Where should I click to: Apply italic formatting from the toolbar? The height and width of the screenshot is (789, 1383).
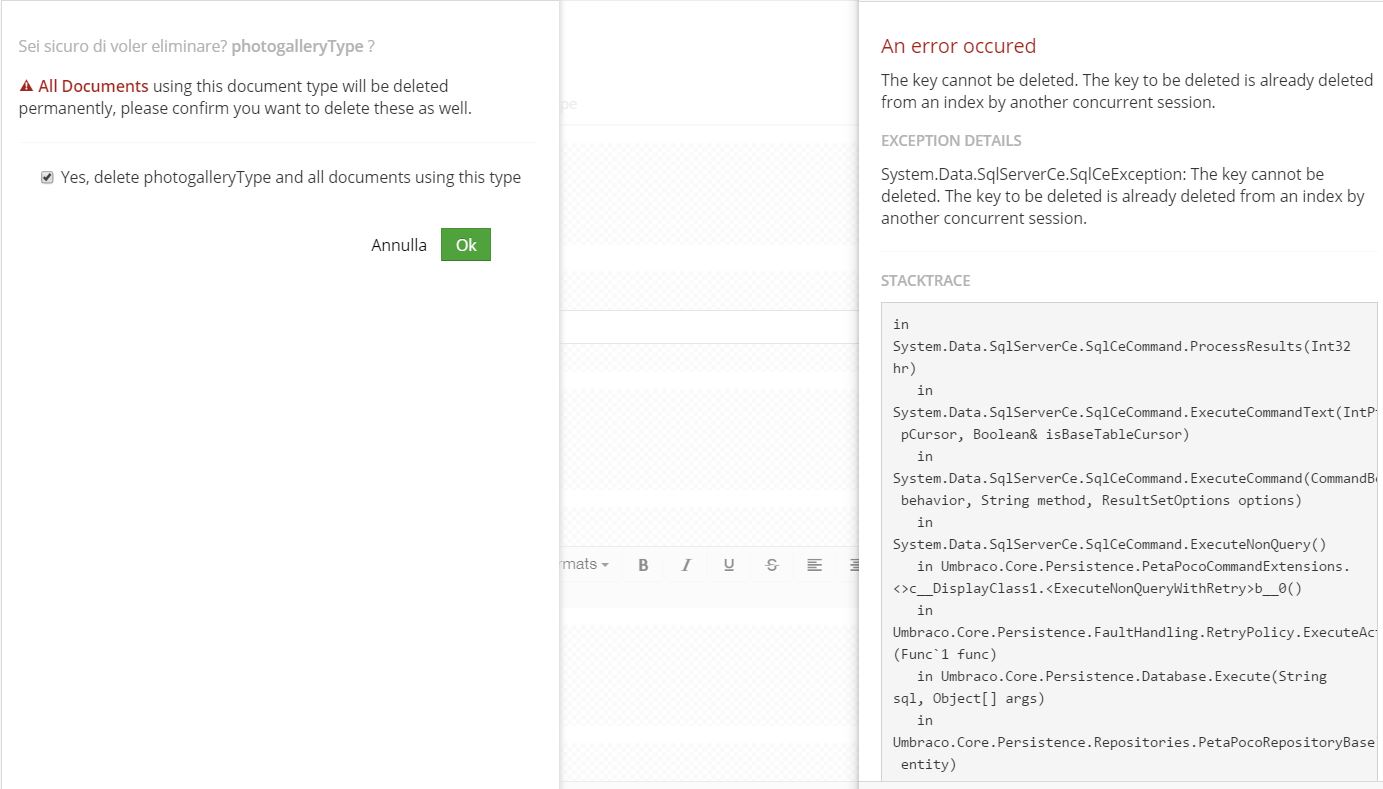tap(686, 565)
